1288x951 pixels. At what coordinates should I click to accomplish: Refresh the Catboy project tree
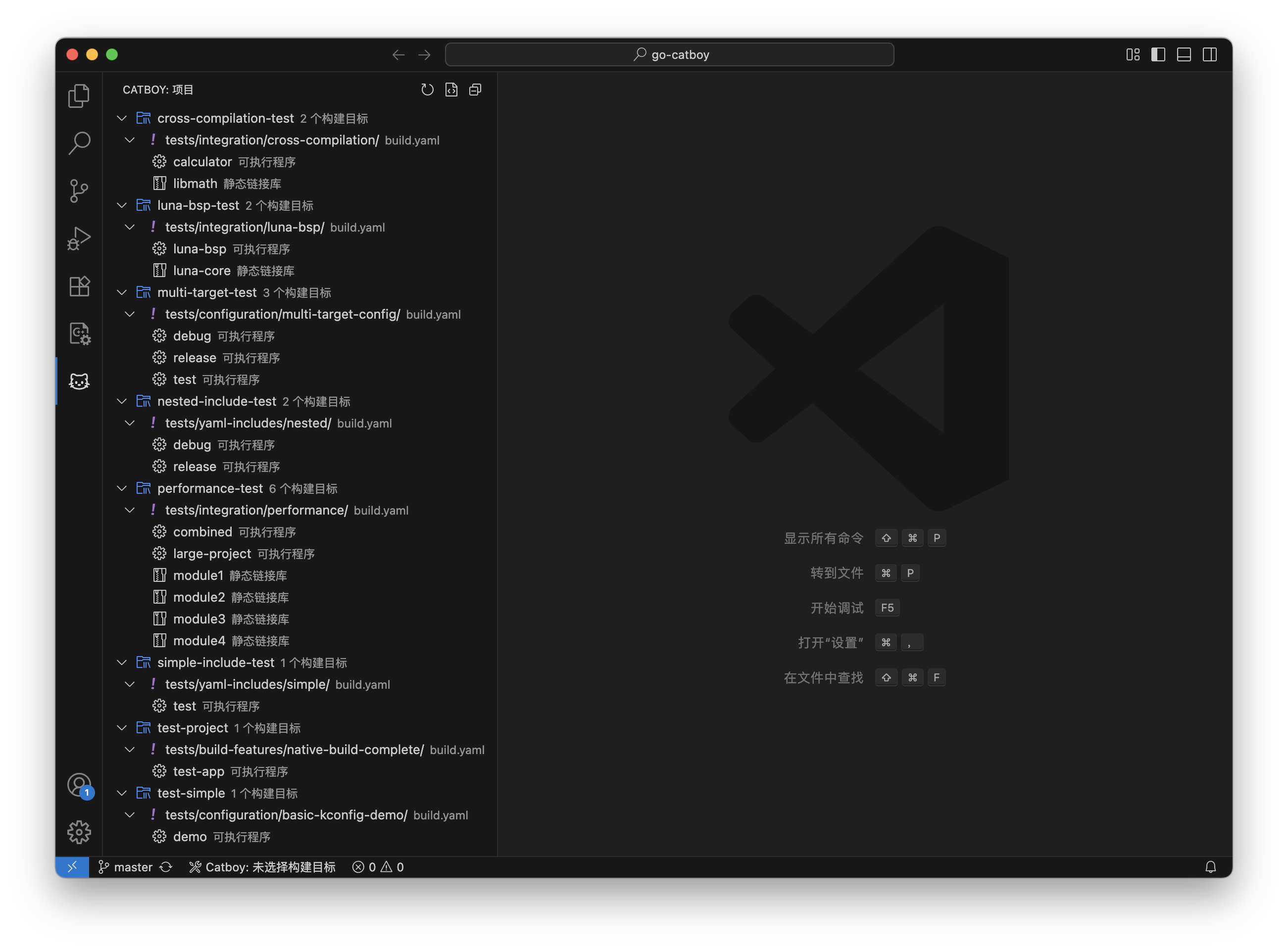[x=427, y=90]
